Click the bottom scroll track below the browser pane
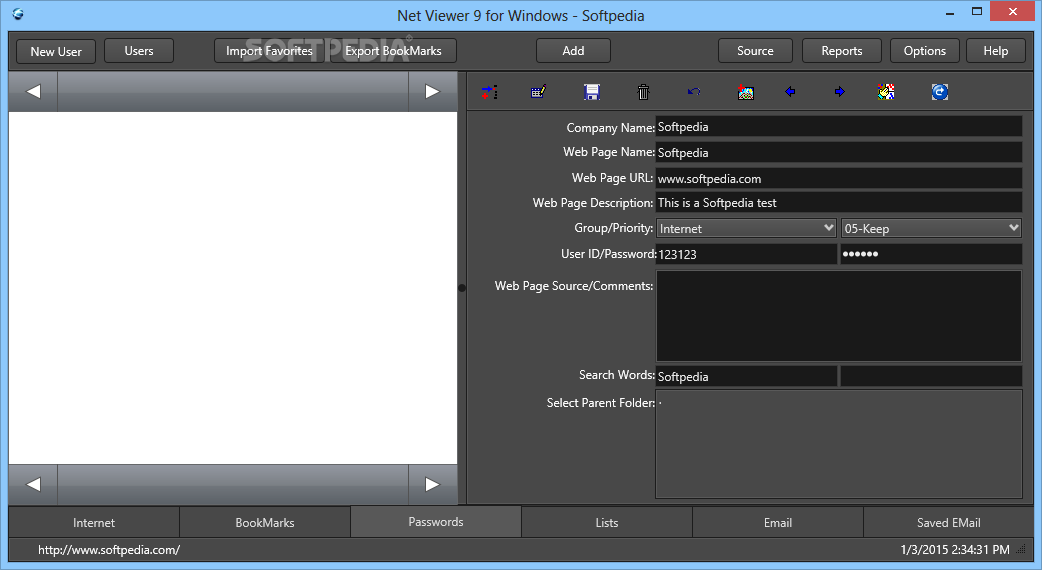The image size is (1042, 570). [233, 484]
